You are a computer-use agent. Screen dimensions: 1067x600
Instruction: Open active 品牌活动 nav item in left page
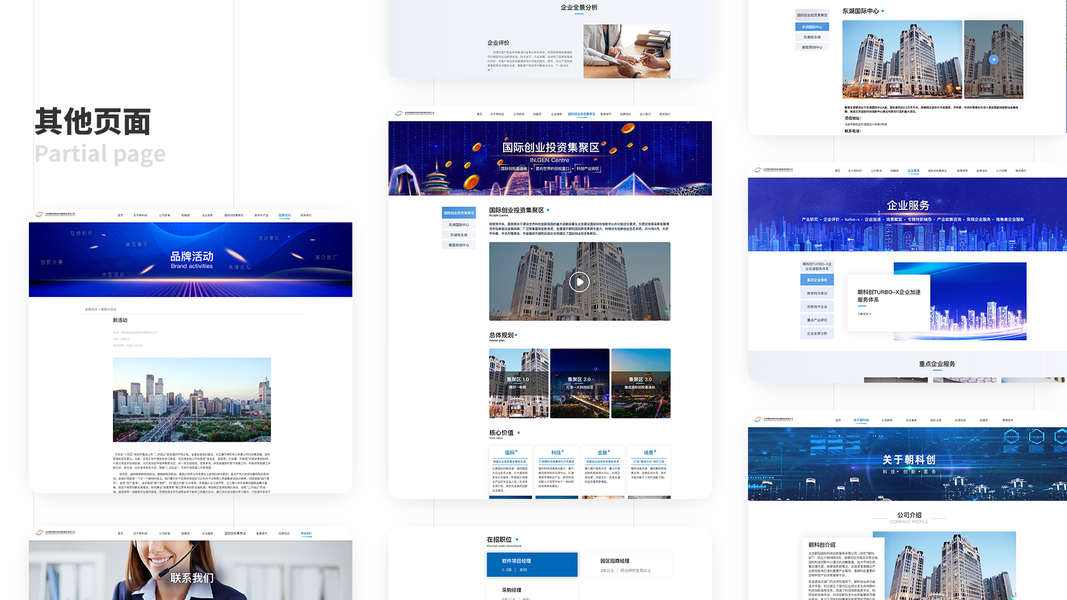pos(284,215)
